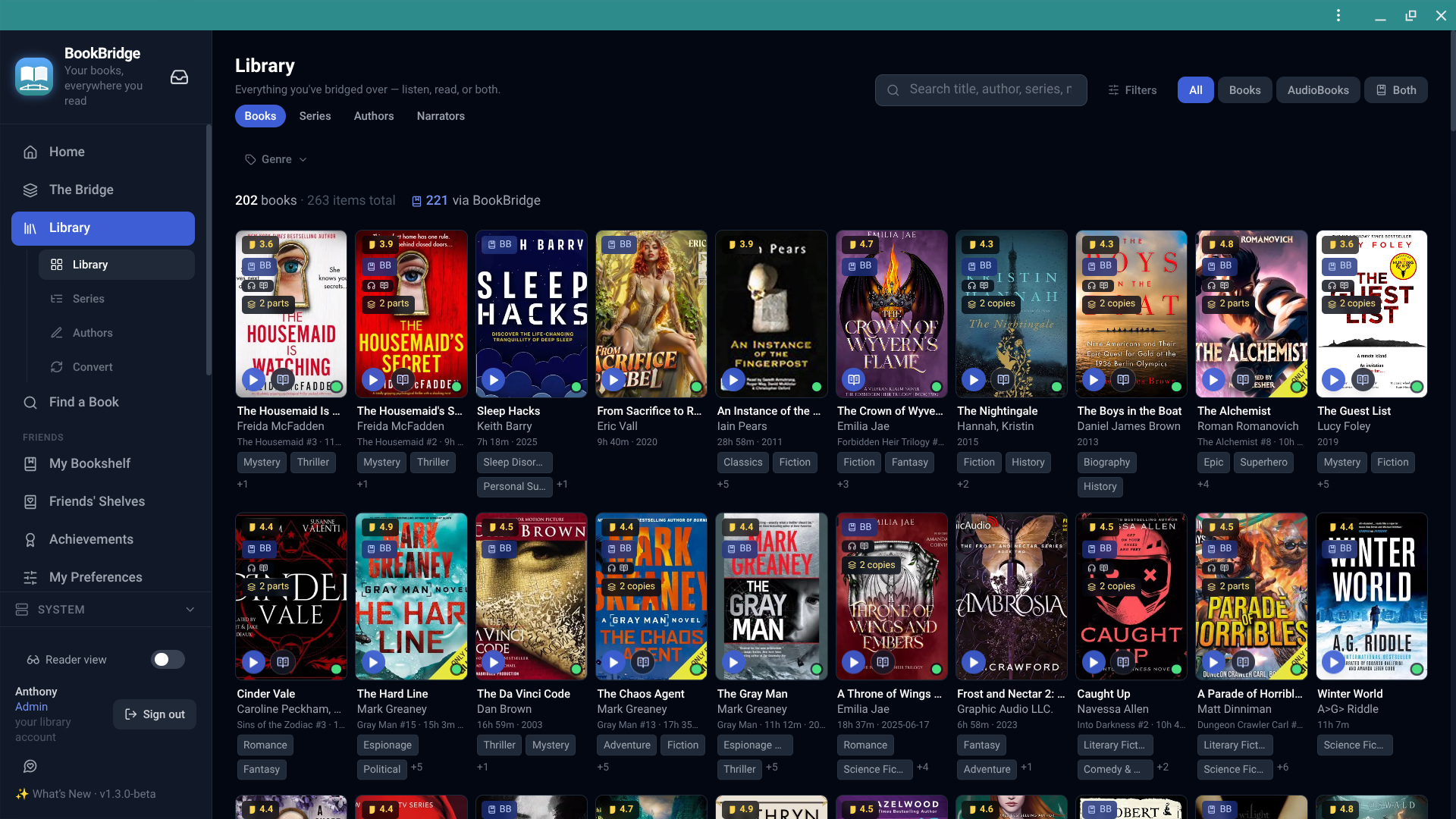Click the library search field
Image resolution: width=1456 pixels, height=819 pixels.
[x=981, y=90]
